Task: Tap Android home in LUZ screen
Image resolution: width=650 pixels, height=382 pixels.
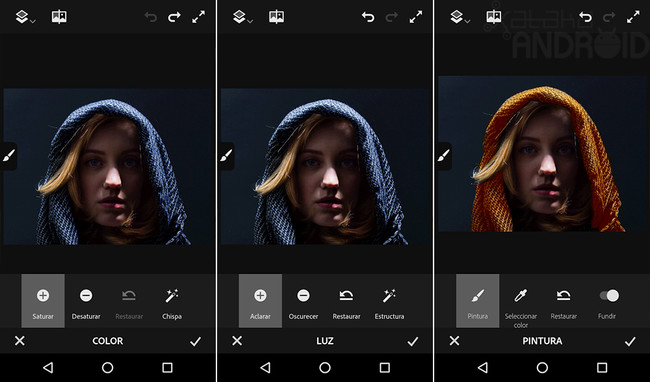Action: click(x=325, y=367)
